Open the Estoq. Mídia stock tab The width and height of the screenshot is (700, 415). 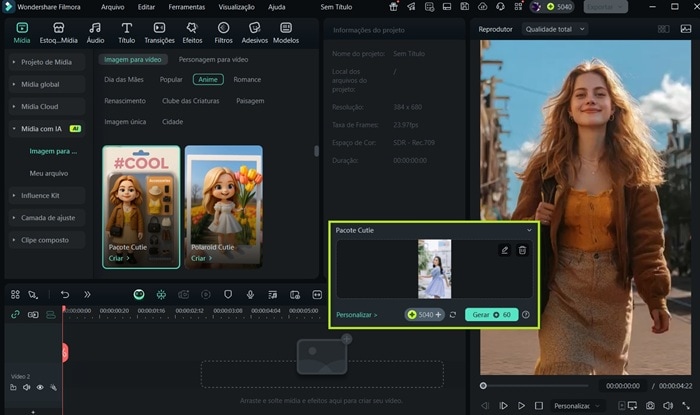click(58, 33)
